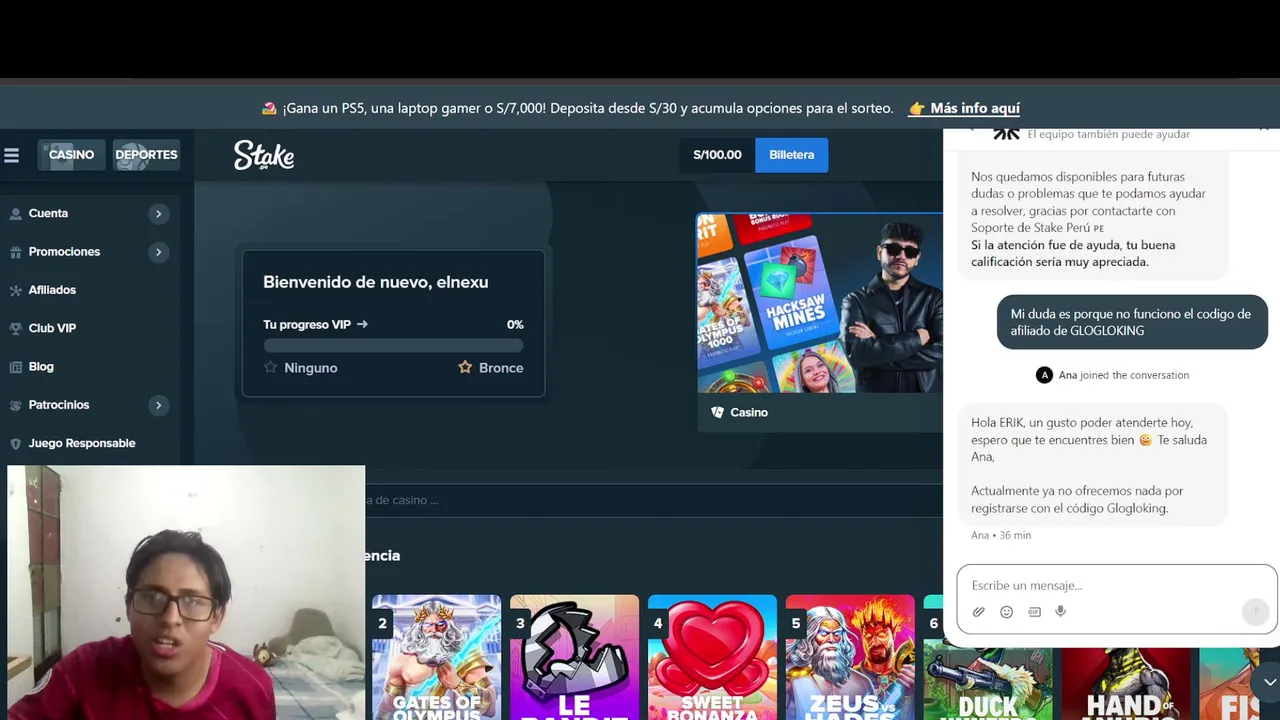This screenshot has height=720, width=1280.
Task: Click the VIP progress bar
Action: tap(393, 346)
